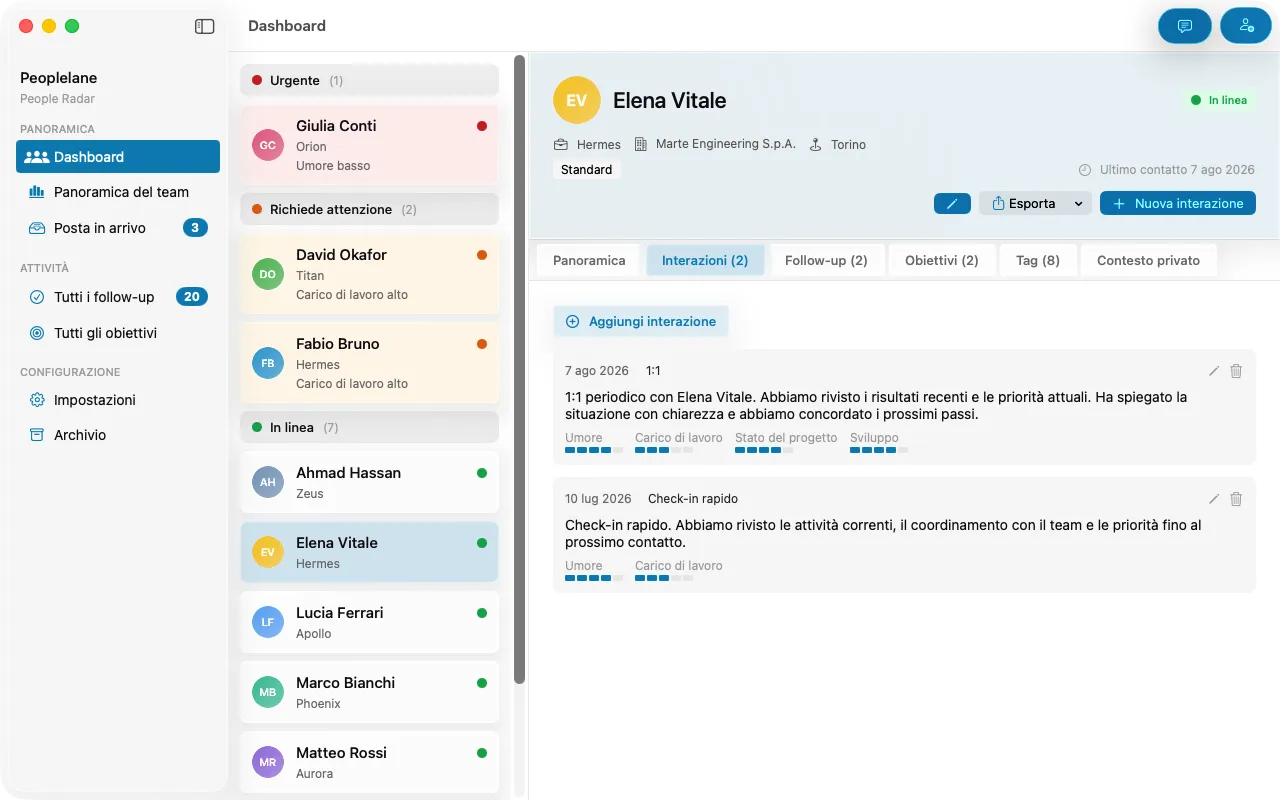Click 'Phoenix' under Marco Bianchi
The width and height of the screenshot is (1280, 800).
click(x=318, y=704)
